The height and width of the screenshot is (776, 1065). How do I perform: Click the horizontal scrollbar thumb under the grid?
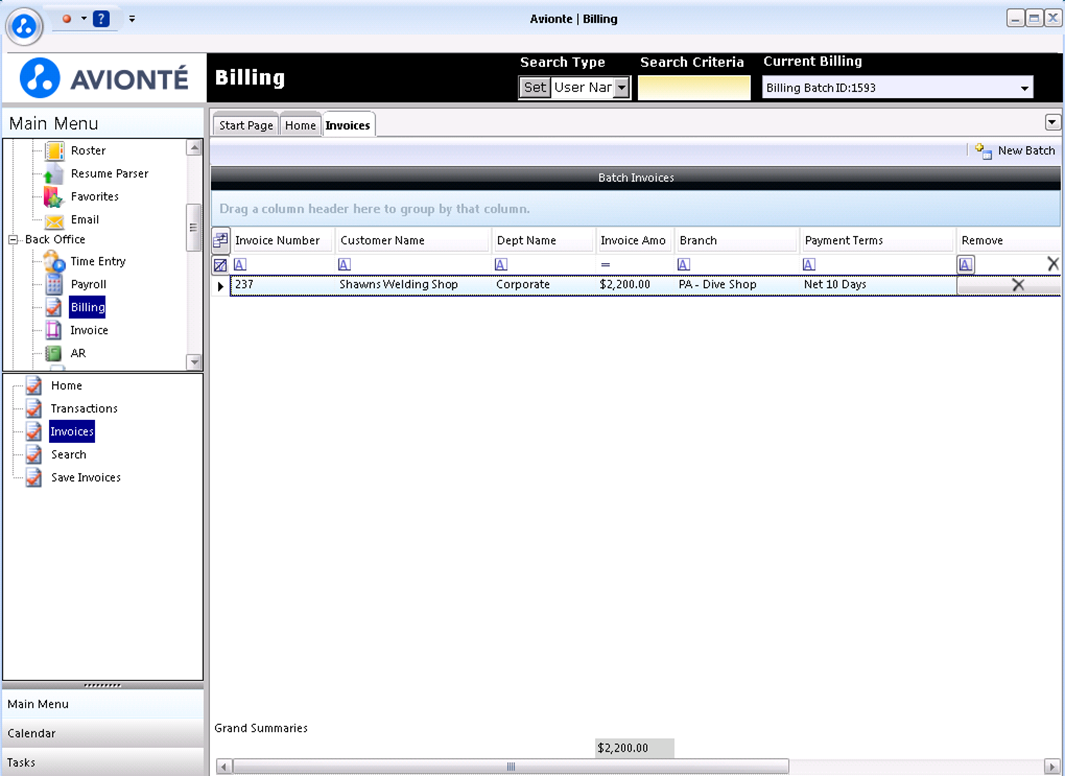(511, 767)
